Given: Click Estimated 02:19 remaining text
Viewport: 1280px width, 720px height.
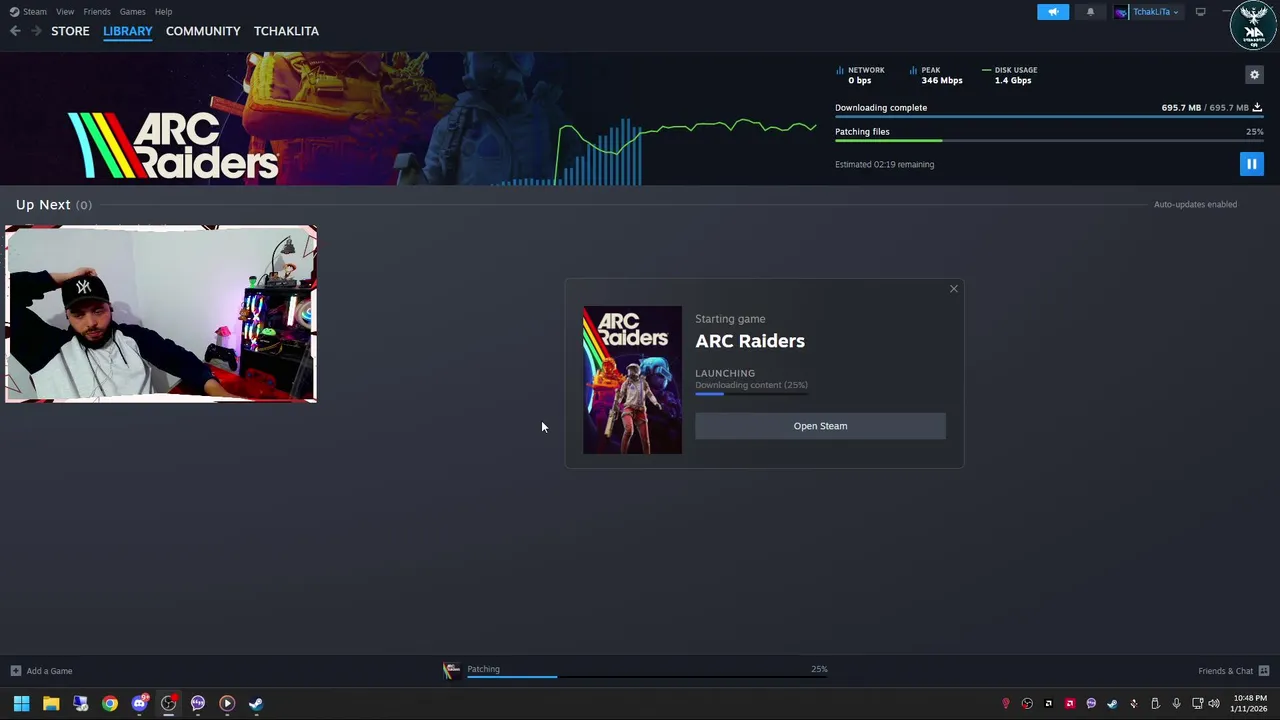Looking at the screenshot, I should [x=884, y=164].
